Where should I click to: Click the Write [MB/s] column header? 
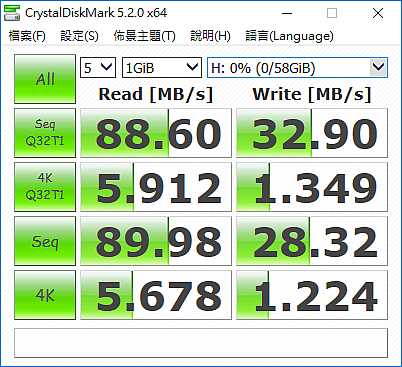pos(312,94)
